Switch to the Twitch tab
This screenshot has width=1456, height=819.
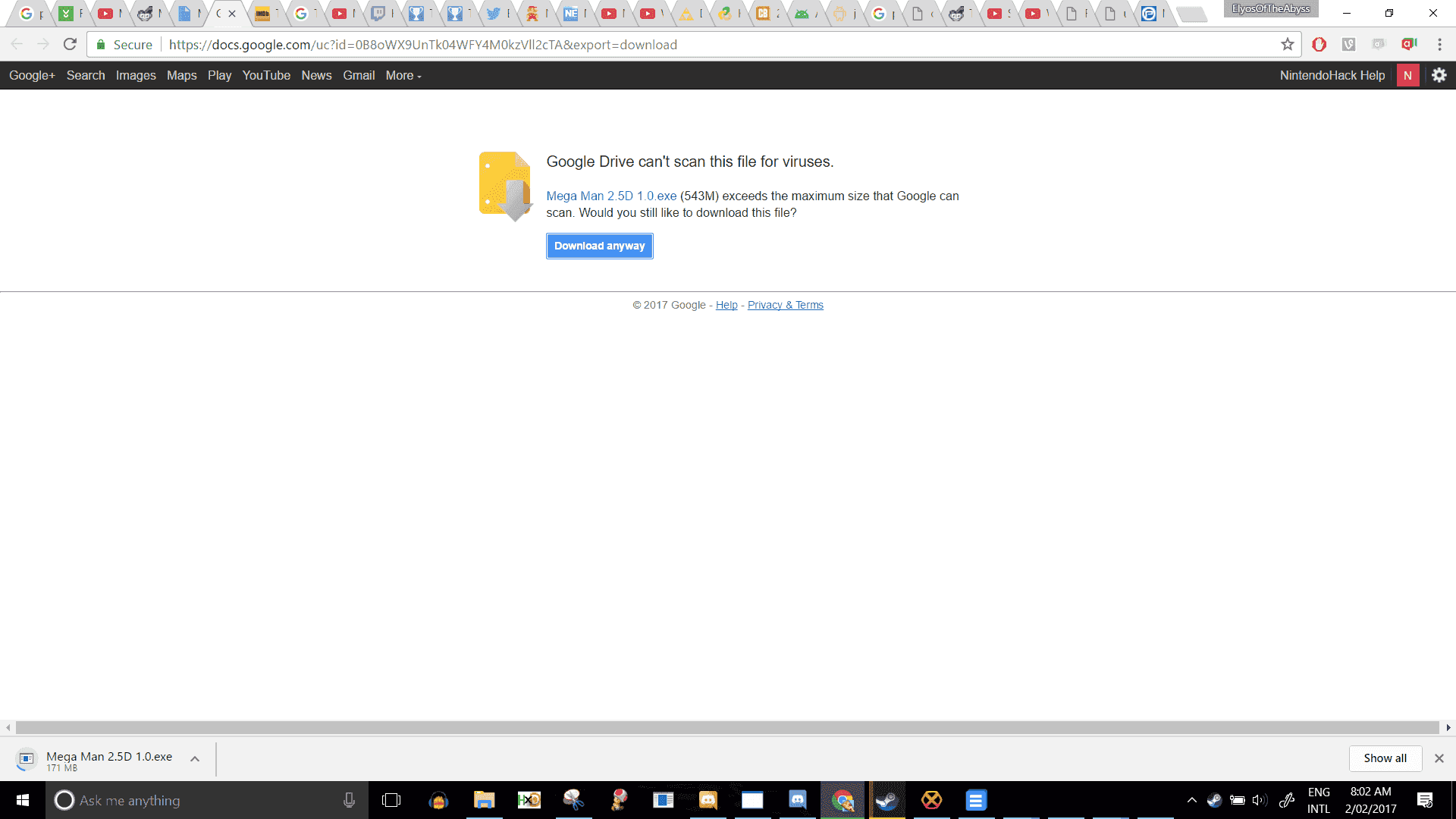tap(381, 14)
